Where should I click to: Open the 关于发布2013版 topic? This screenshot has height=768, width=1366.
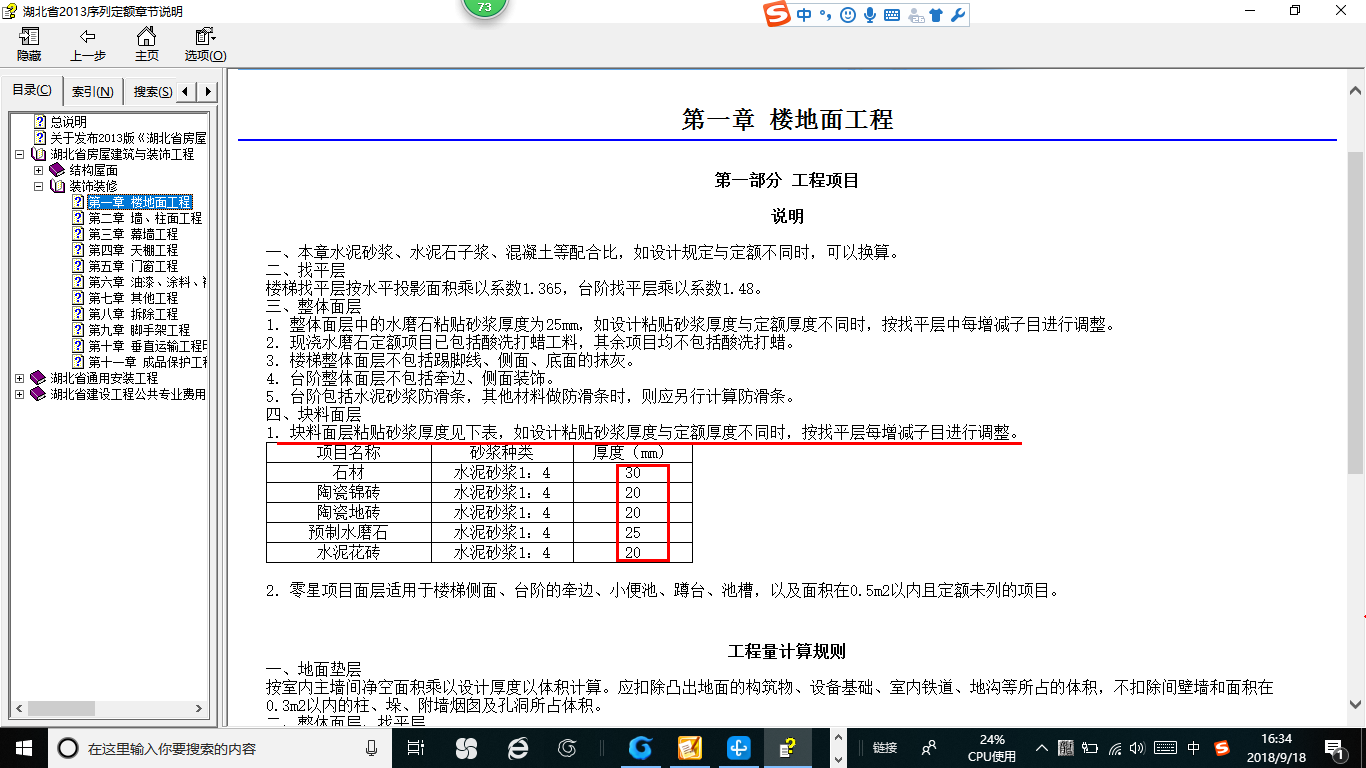128,138
